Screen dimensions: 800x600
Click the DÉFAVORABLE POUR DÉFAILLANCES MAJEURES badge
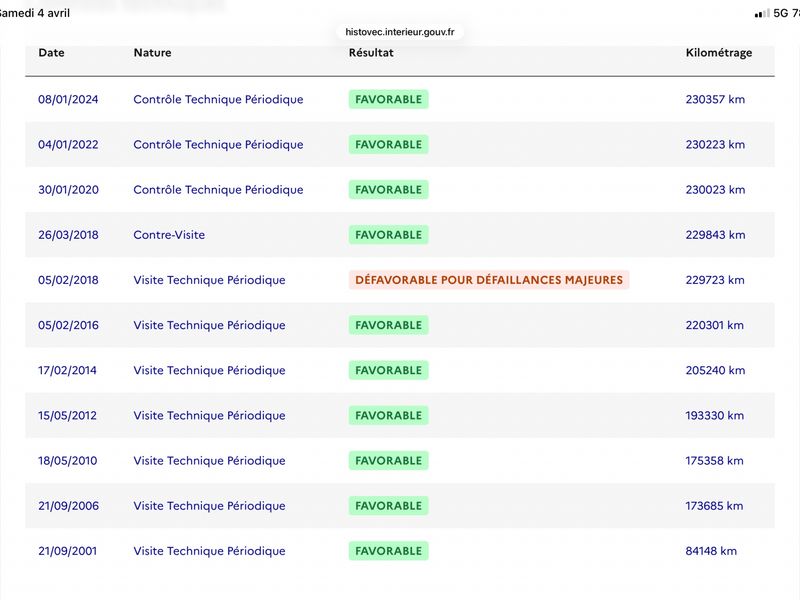tap(489, 280)
